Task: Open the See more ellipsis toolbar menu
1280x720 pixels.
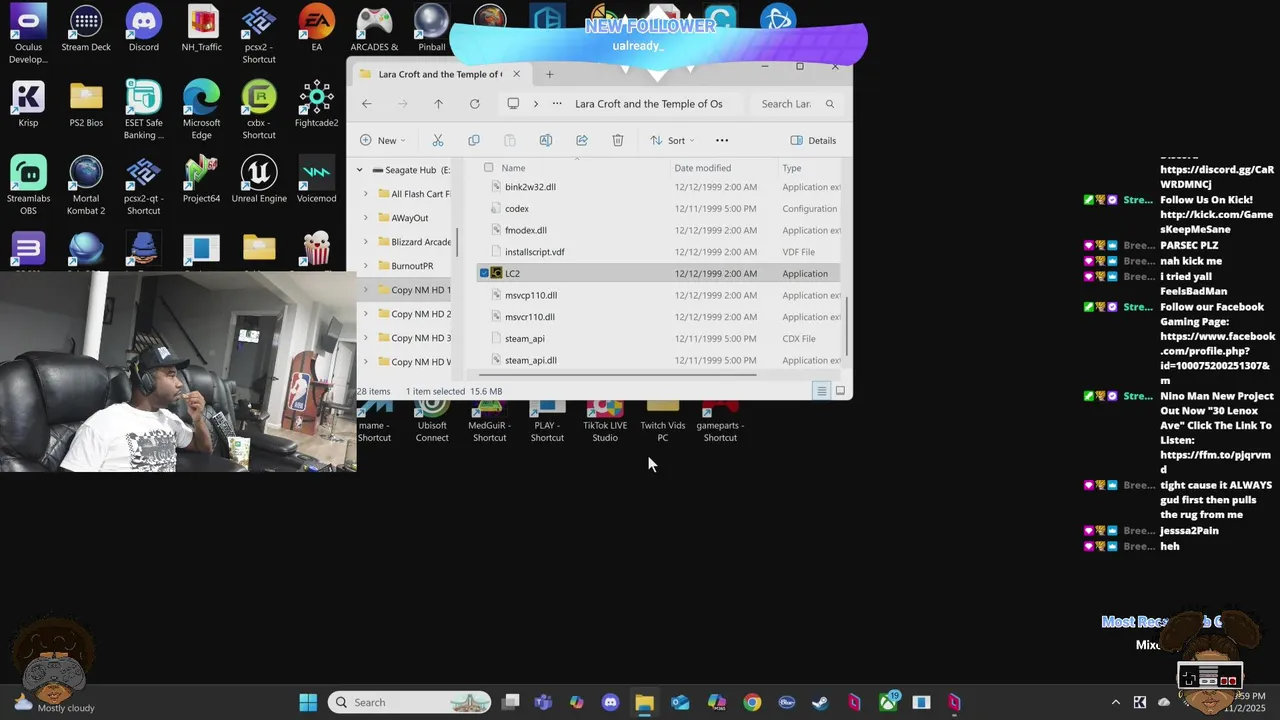Action: pyautogui.click(x=722, y=140)
